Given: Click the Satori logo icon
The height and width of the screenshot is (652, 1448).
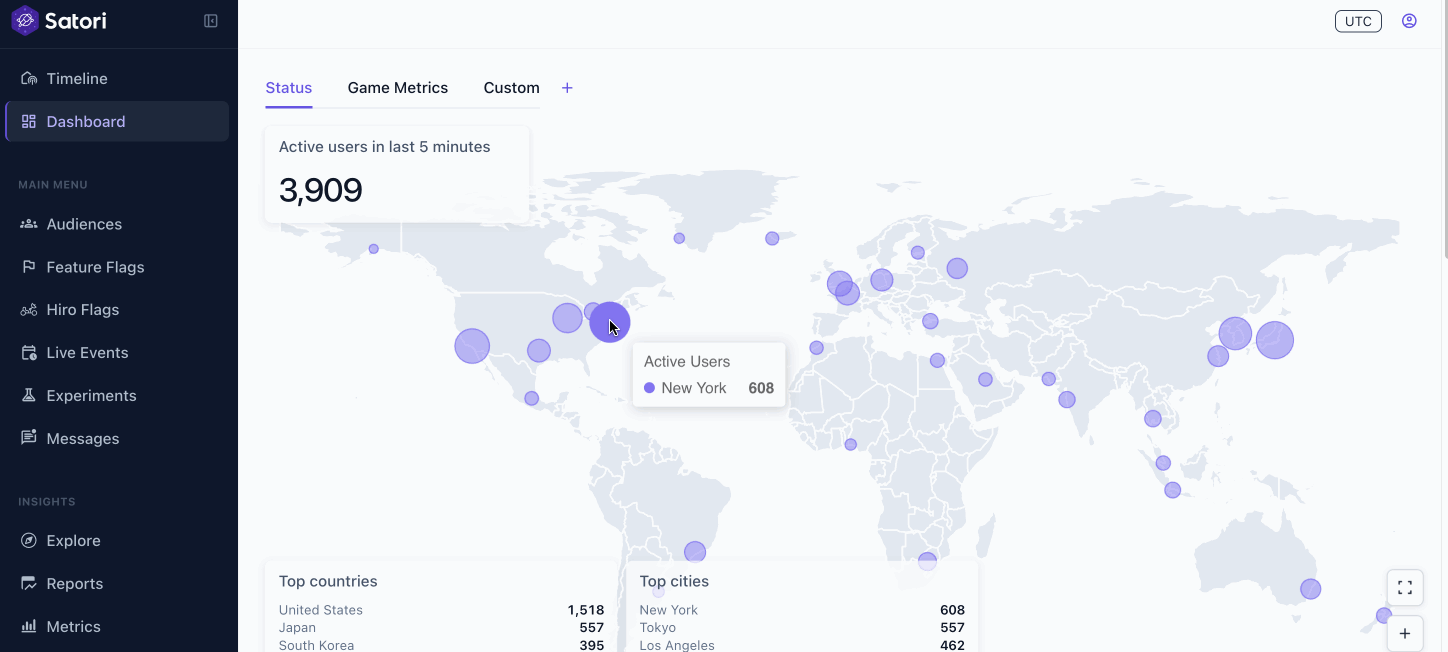Looking at the screenshot, I should click(x=25, y=20).
